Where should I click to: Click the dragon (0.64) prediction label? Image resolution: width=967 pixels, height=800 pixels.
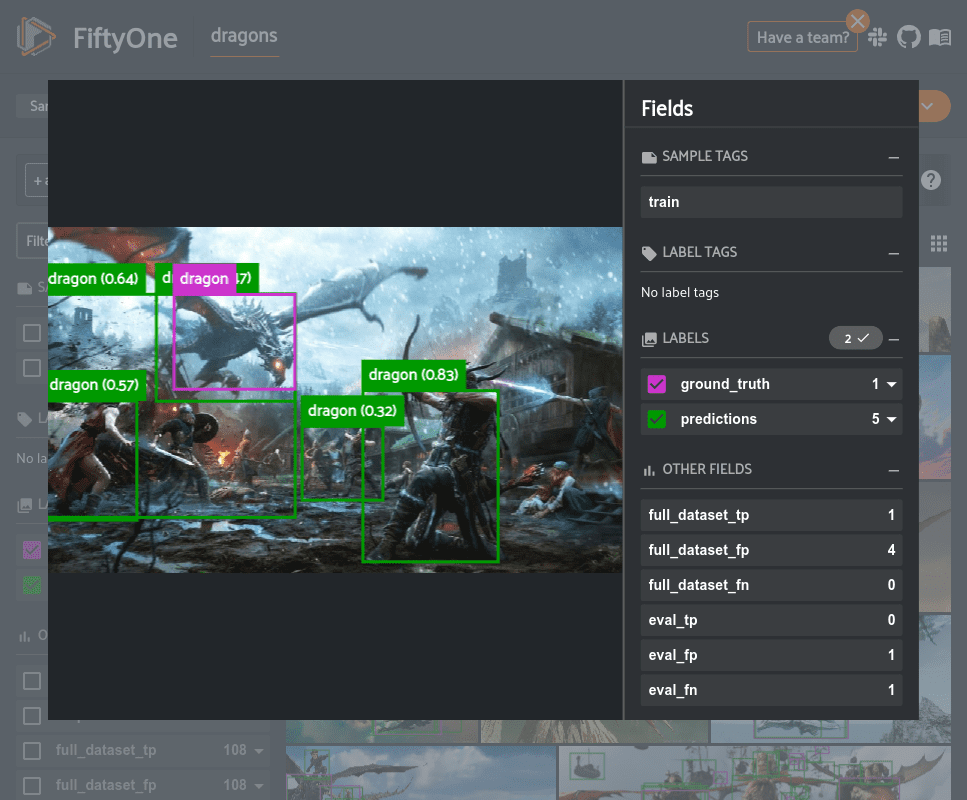click(96, 279)
